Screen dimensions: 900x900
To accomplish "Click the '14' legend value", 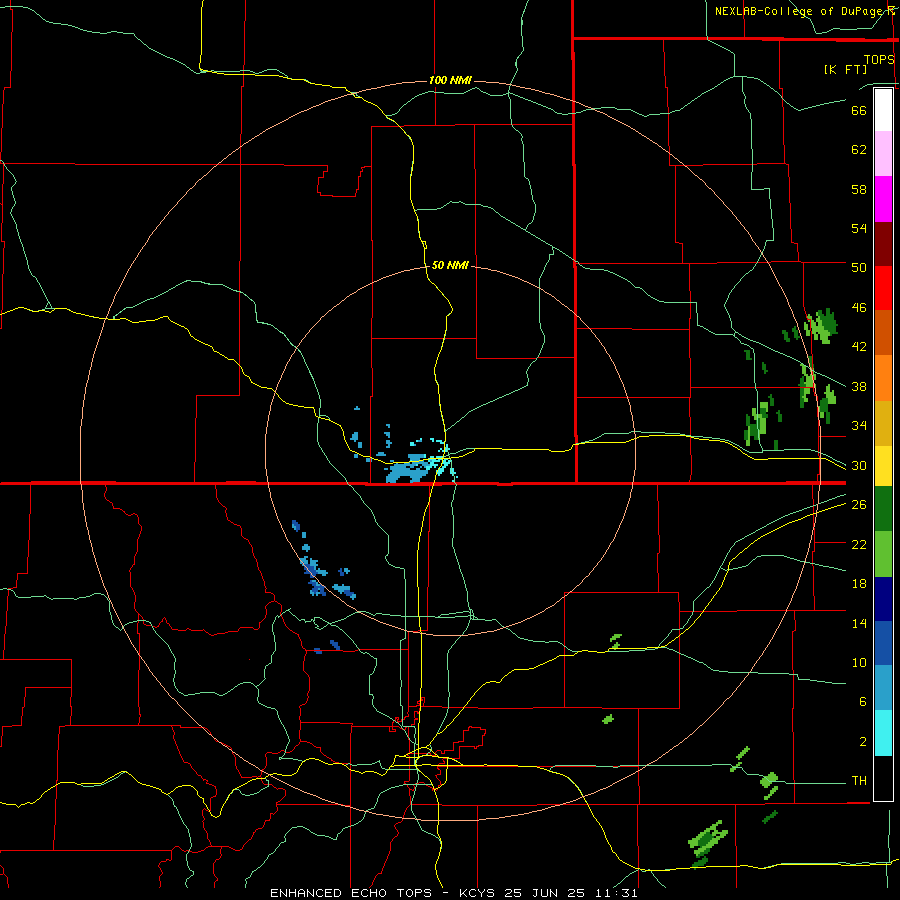I will 859,623.
